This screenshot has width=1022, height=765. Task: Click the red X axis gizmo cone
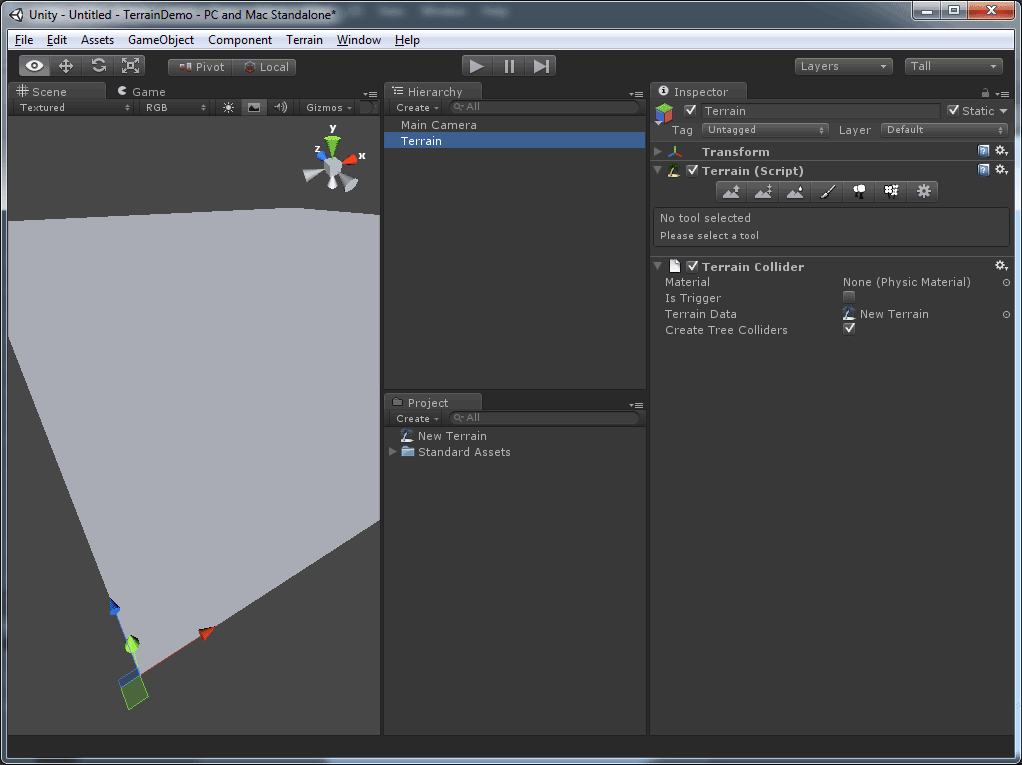pyautogui.click(x=350, y=158)
